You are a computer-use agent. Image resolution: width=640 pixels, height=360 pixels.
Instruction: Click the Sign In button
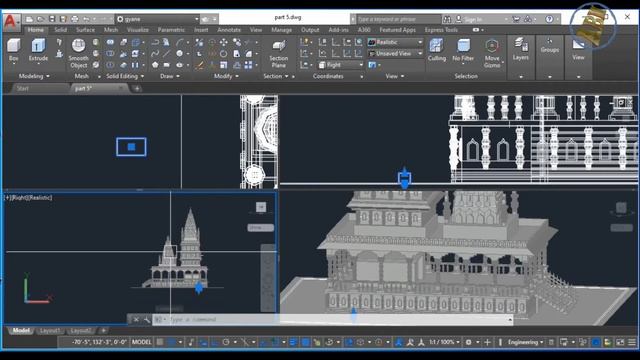pos(474,19)
